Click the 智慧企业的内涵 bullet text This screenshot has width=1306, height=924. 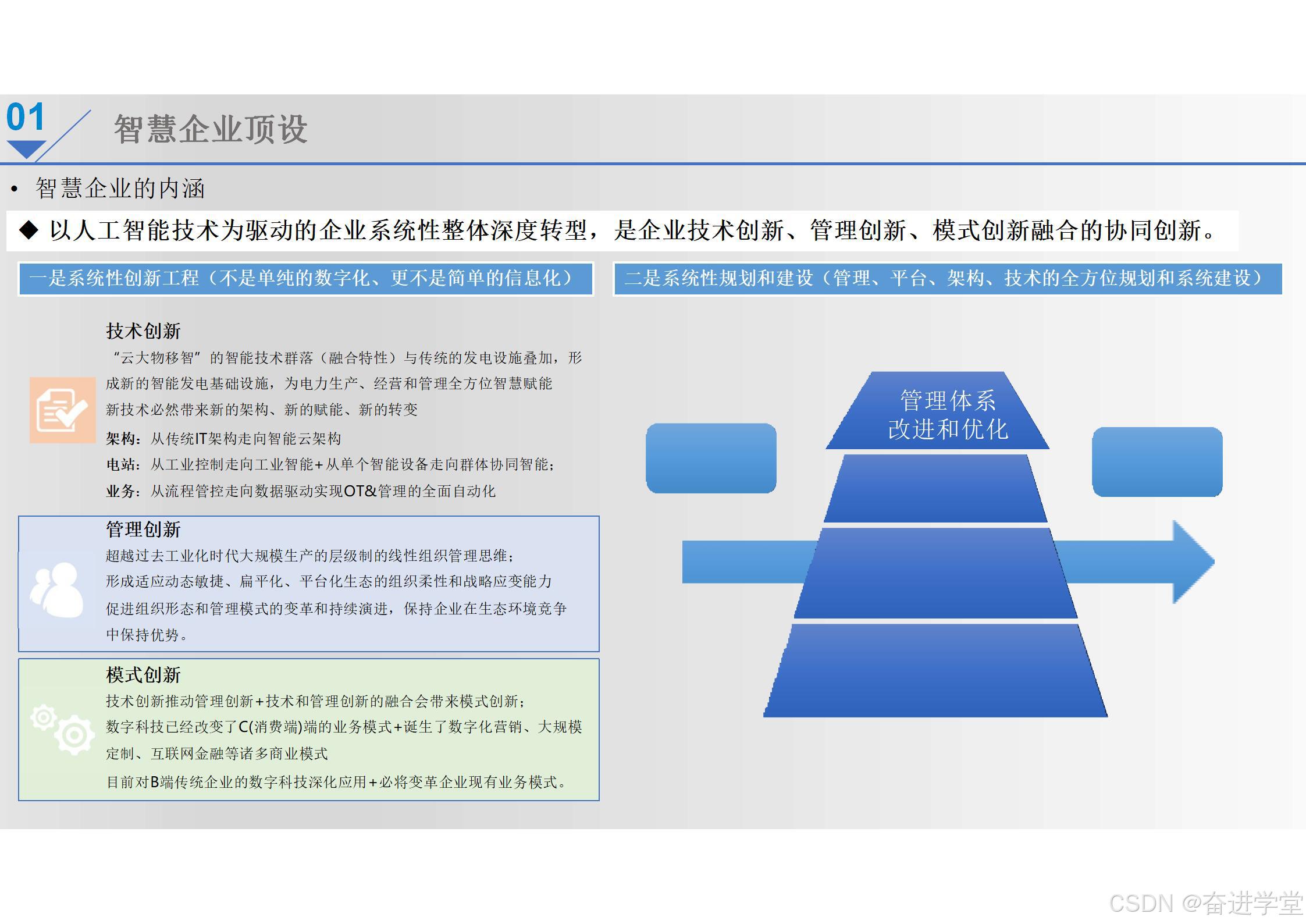(120, 189)
